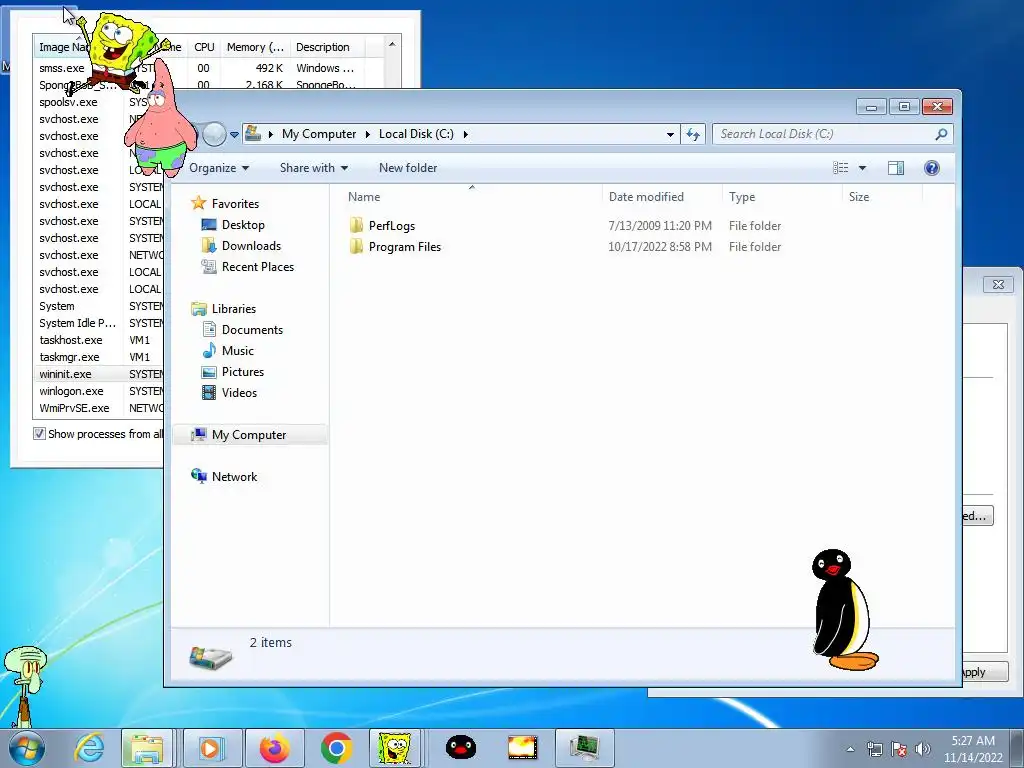The height and width of the screenshot is (768, 1024).
Task: Select taskmgr.exe process row
Action: point(98,357)
